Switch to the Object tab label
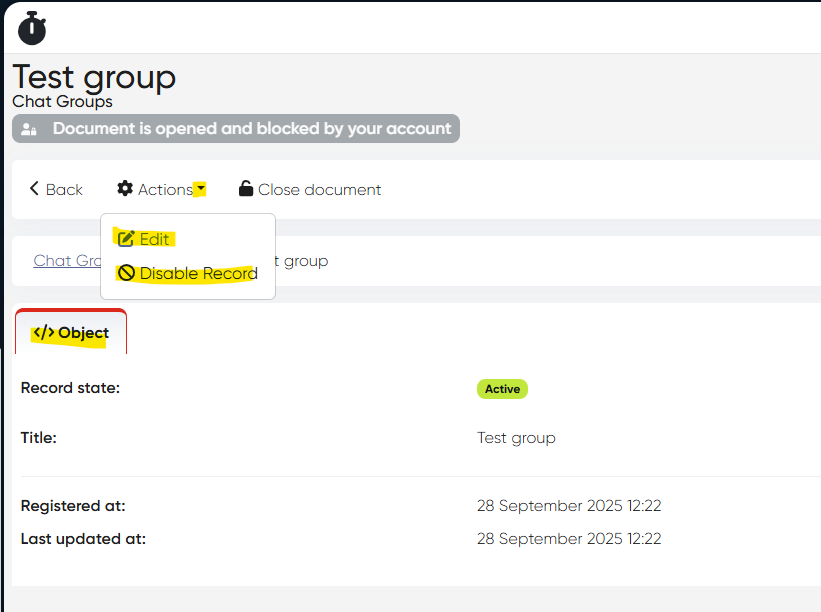This screenshot has width=821, height=612. click(83, 333)
